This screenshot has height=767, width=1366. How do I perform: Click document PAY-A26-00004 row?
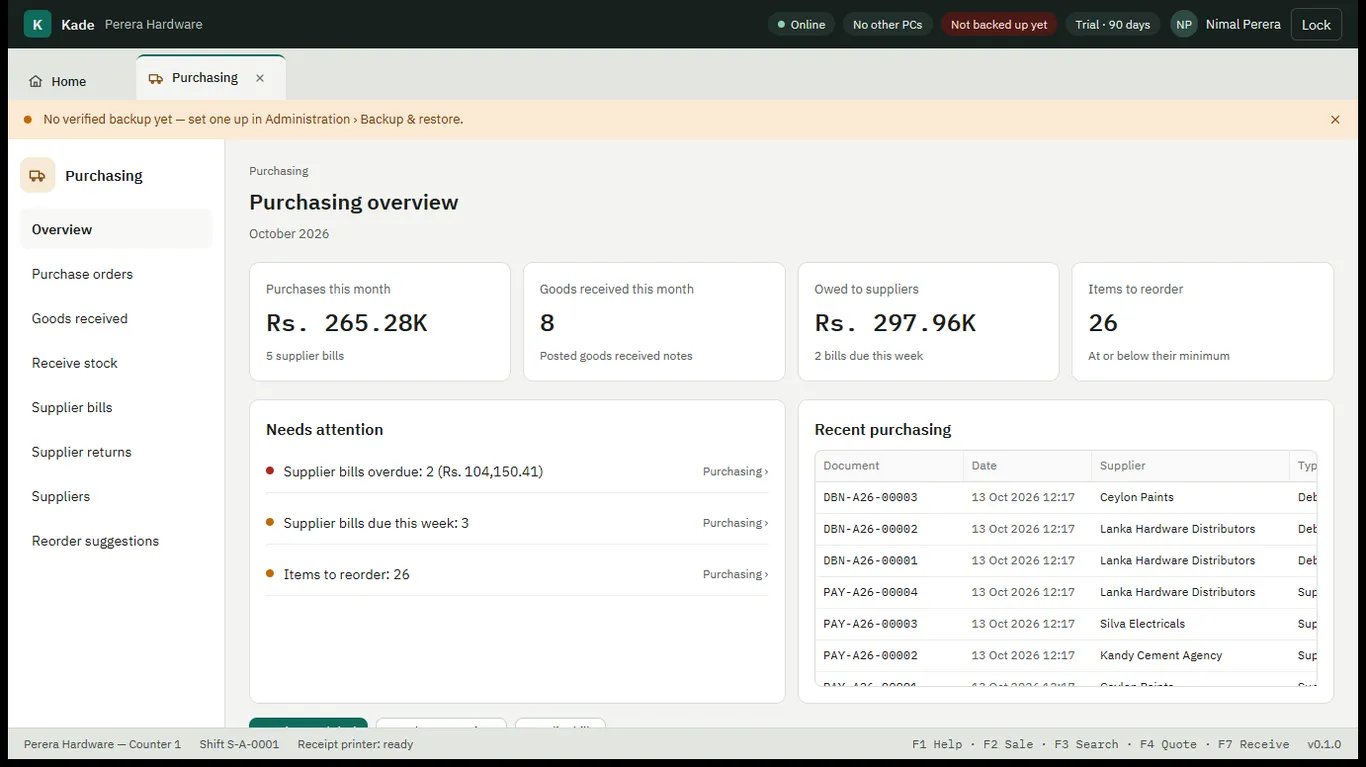click(x=1066, y=593)
